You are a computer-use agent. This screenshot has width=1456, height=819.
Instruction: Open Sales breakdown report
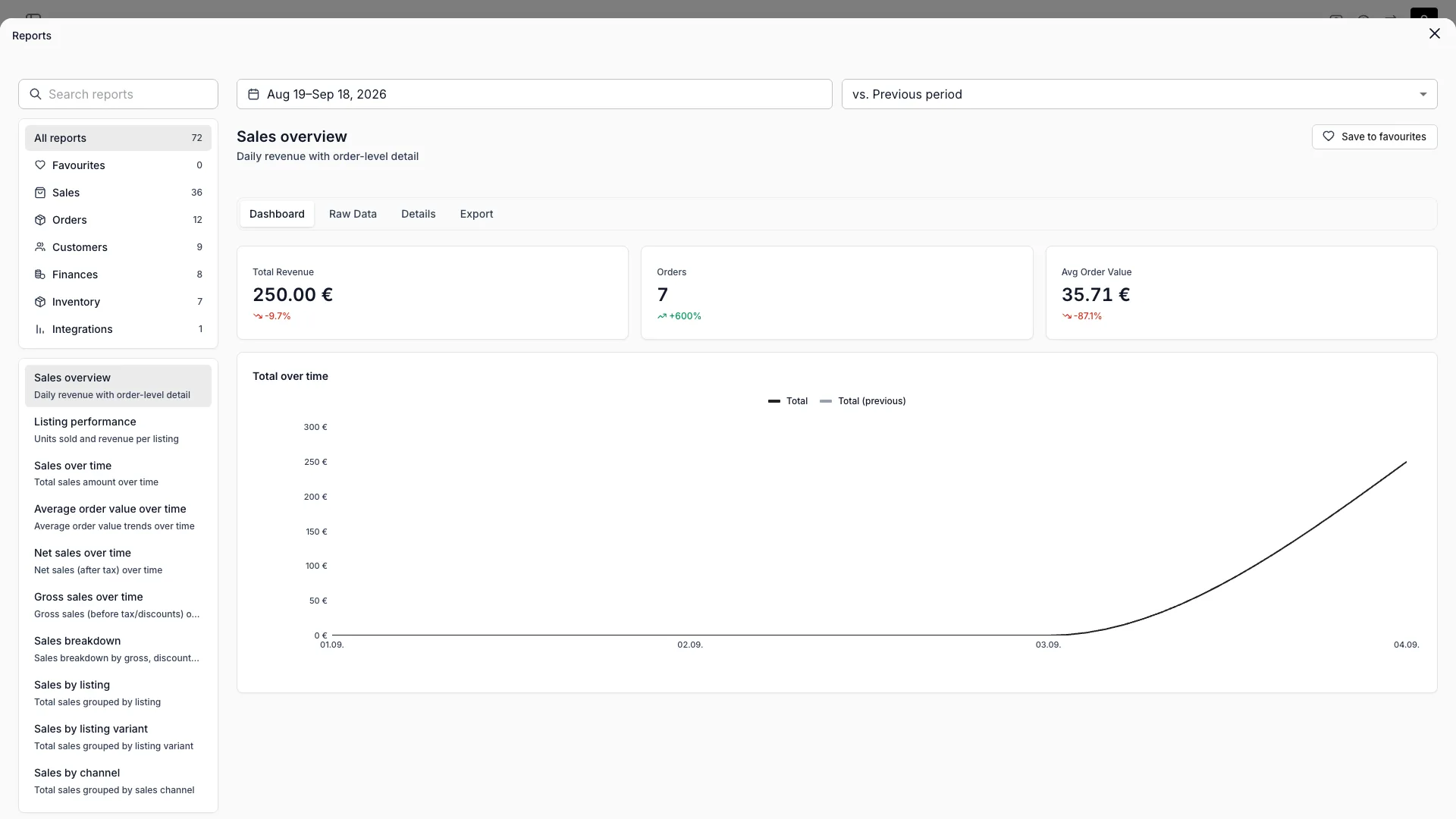pyautogui.click(x=118, y=649)
